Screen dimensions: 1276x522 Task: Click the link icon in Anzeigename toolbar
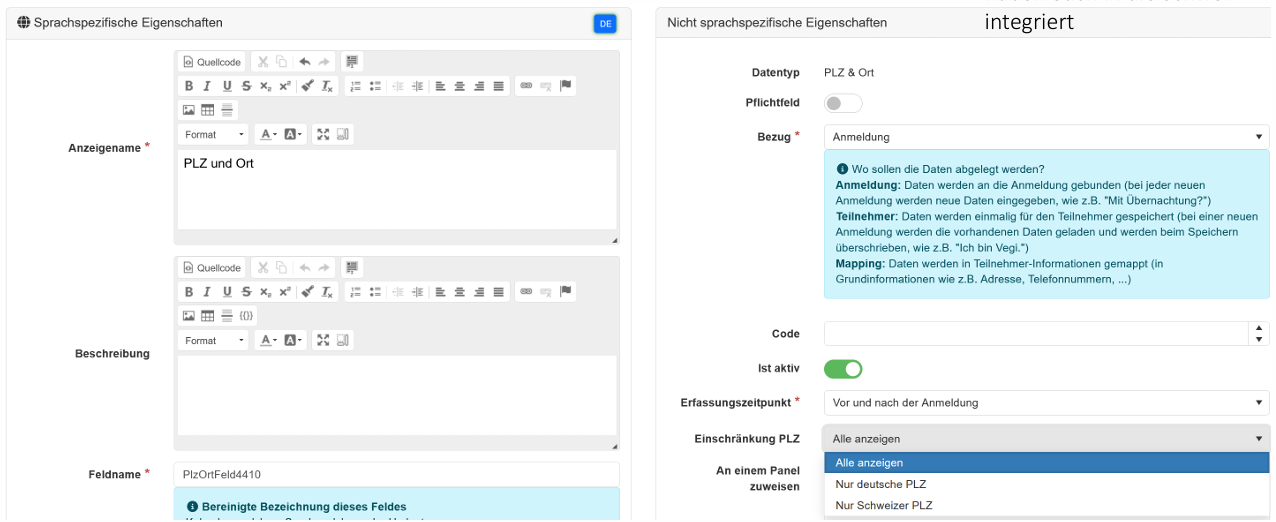pos(526,86)
